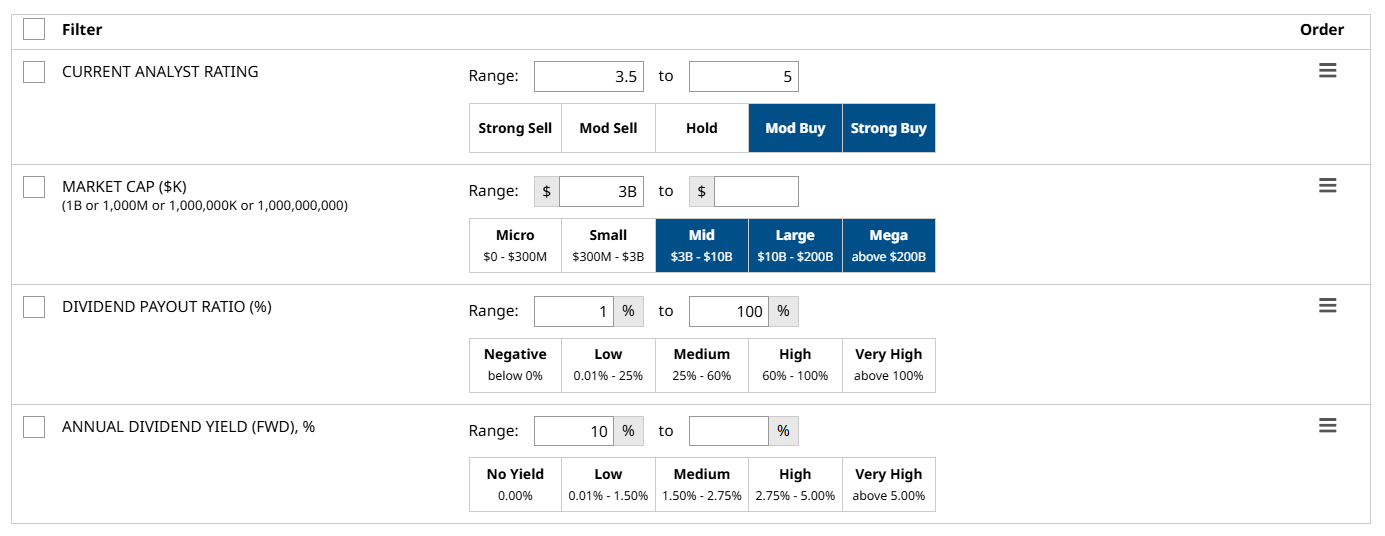The width and height of the screenshot is (1385, 536).
Task: Pick the Small market cap range
Action: pyautogui.click(x=608, y=245)
